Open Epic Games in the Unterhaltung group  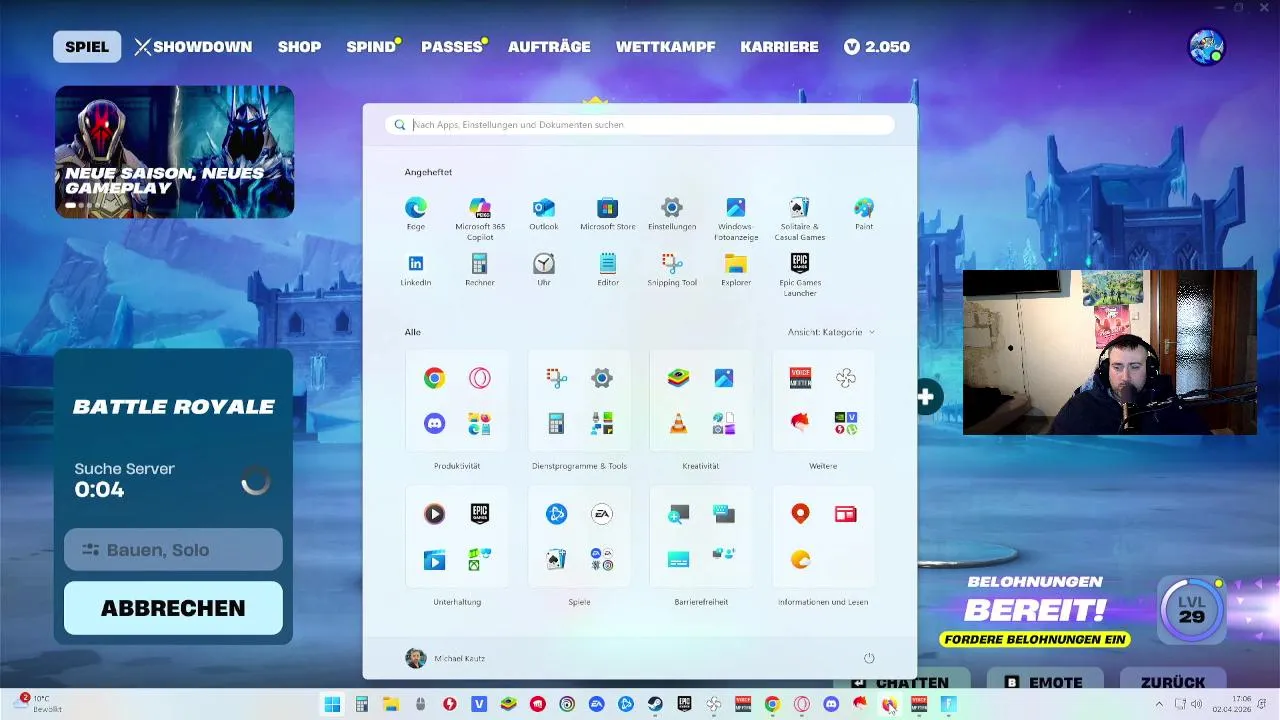[x=480, y=514]
